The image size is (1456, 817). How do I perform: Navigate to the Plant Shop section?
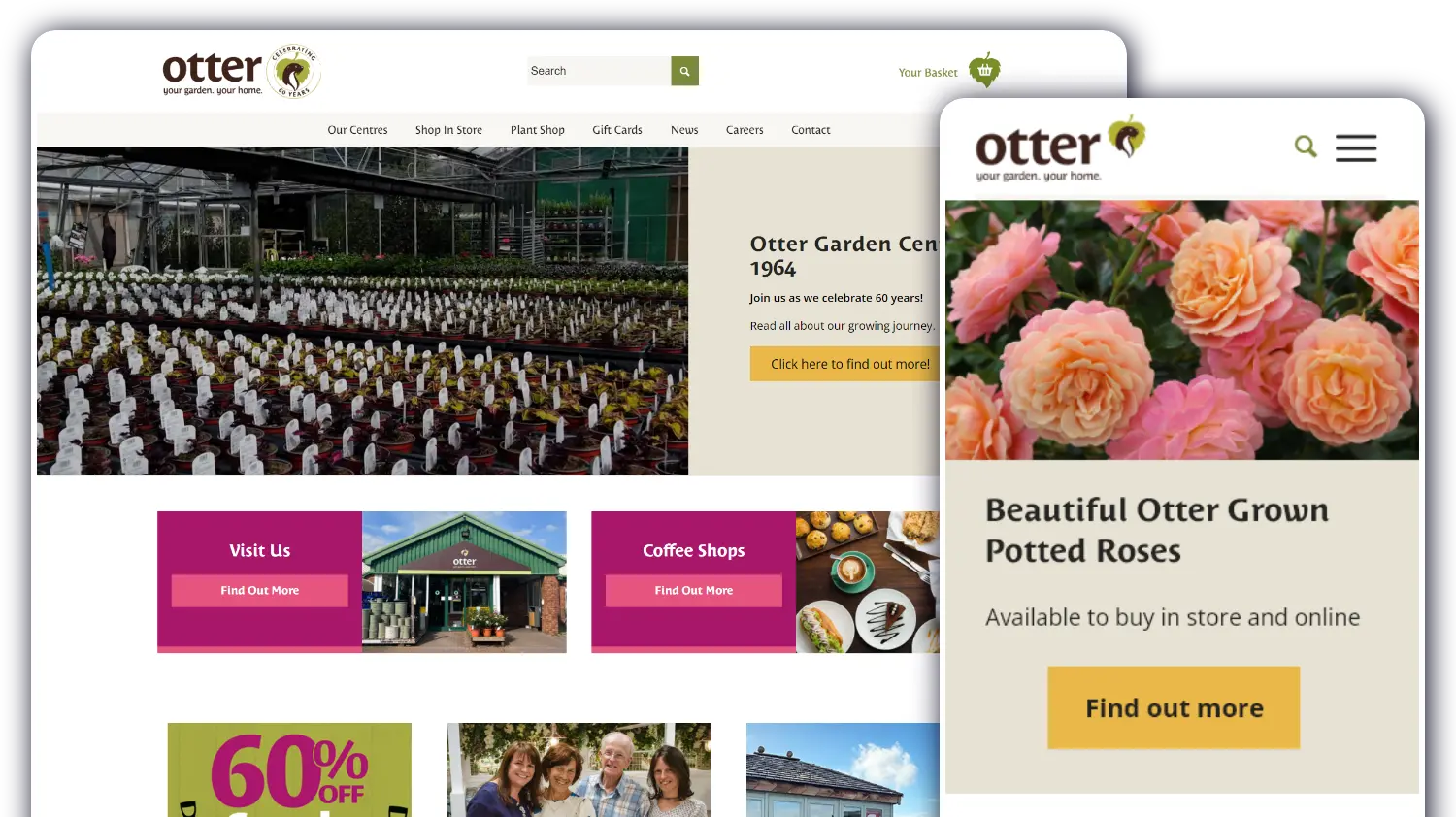pos(537,129)
